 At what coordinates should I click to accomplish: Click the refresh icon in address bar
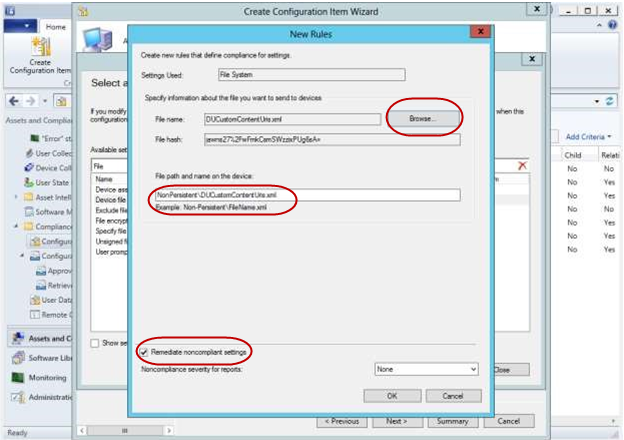tap(610, 101)
